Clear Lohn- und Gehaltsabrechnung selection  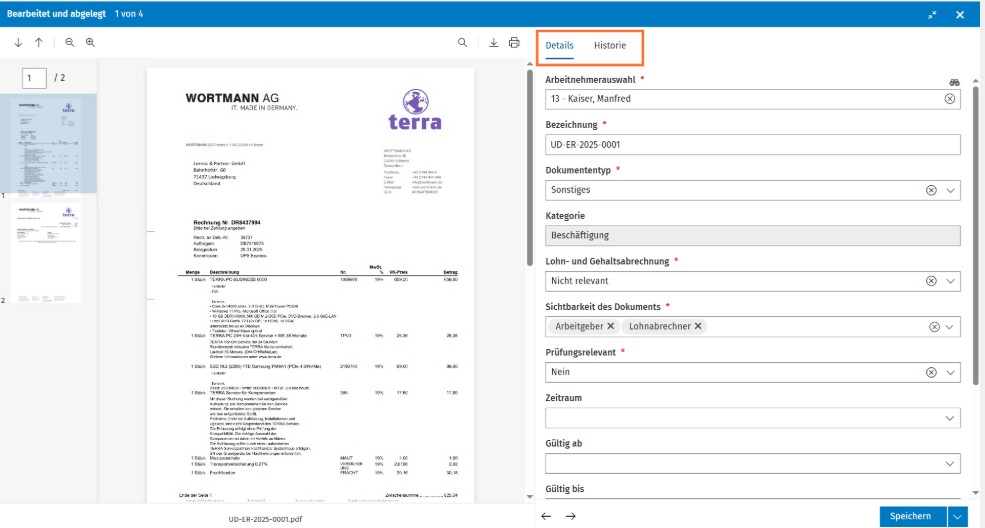coord(931,281)
